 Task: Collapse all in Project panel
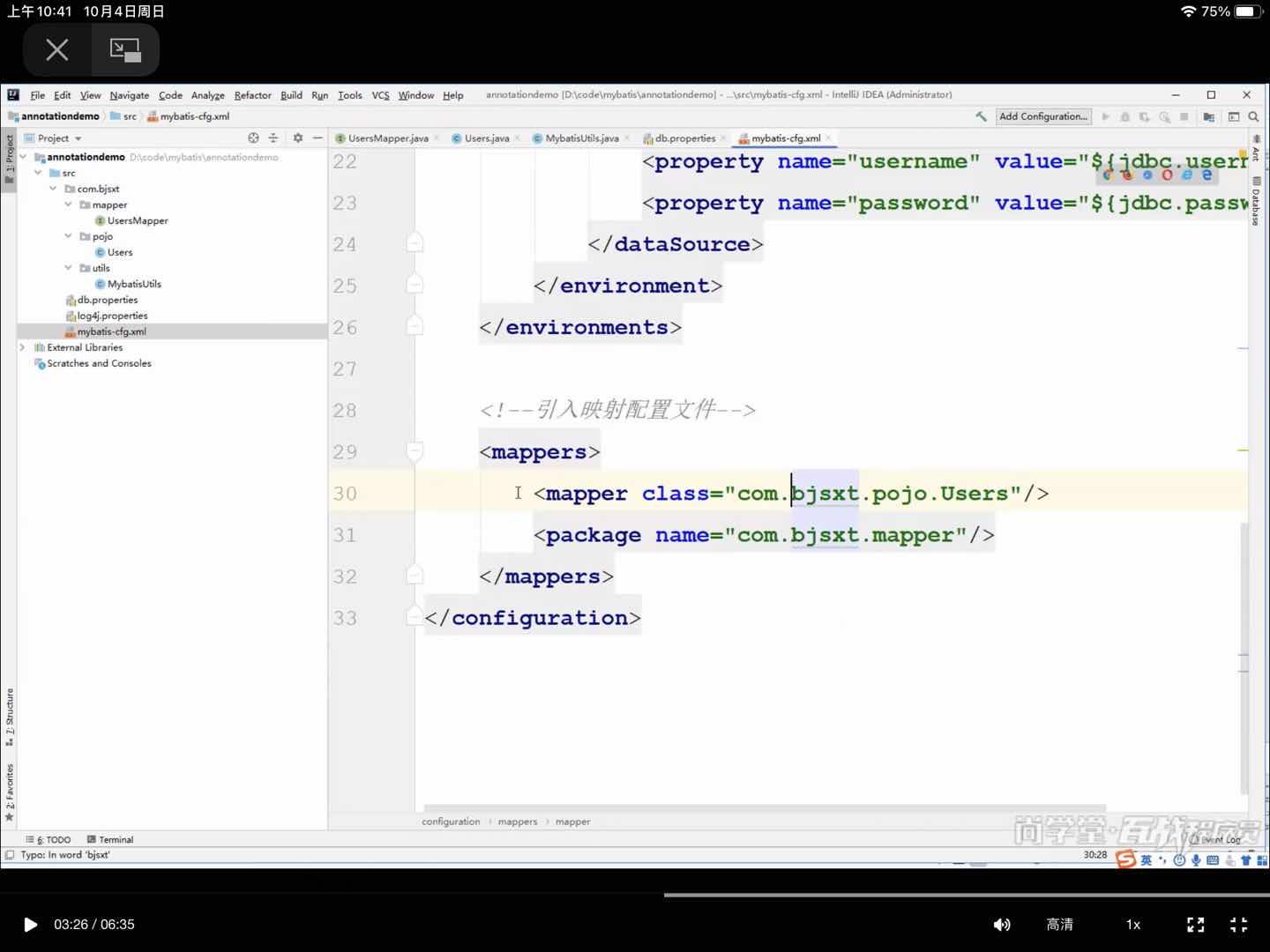pos(273,138)
